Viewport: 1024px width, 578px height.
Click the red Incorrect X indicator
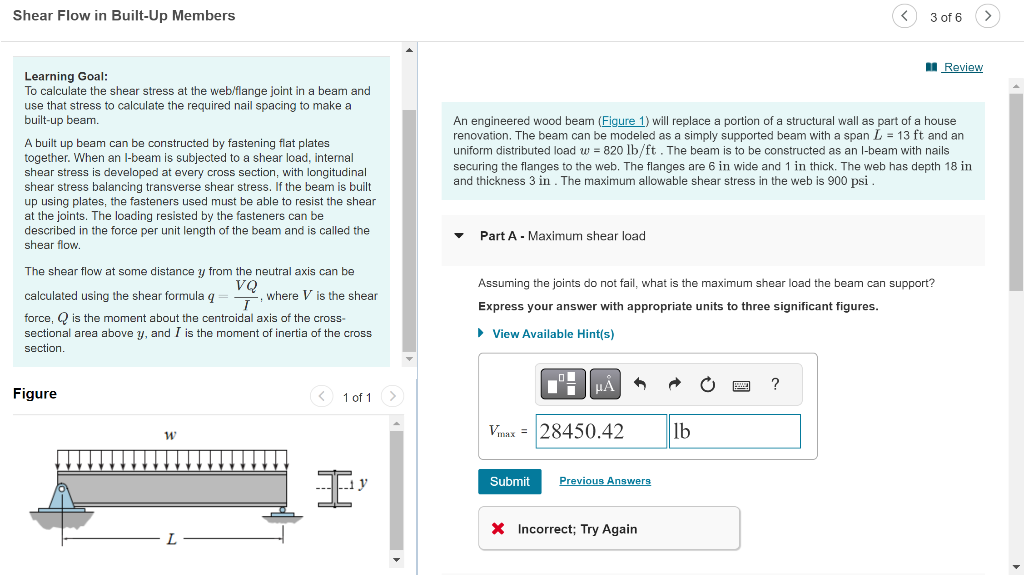point(498,530)
